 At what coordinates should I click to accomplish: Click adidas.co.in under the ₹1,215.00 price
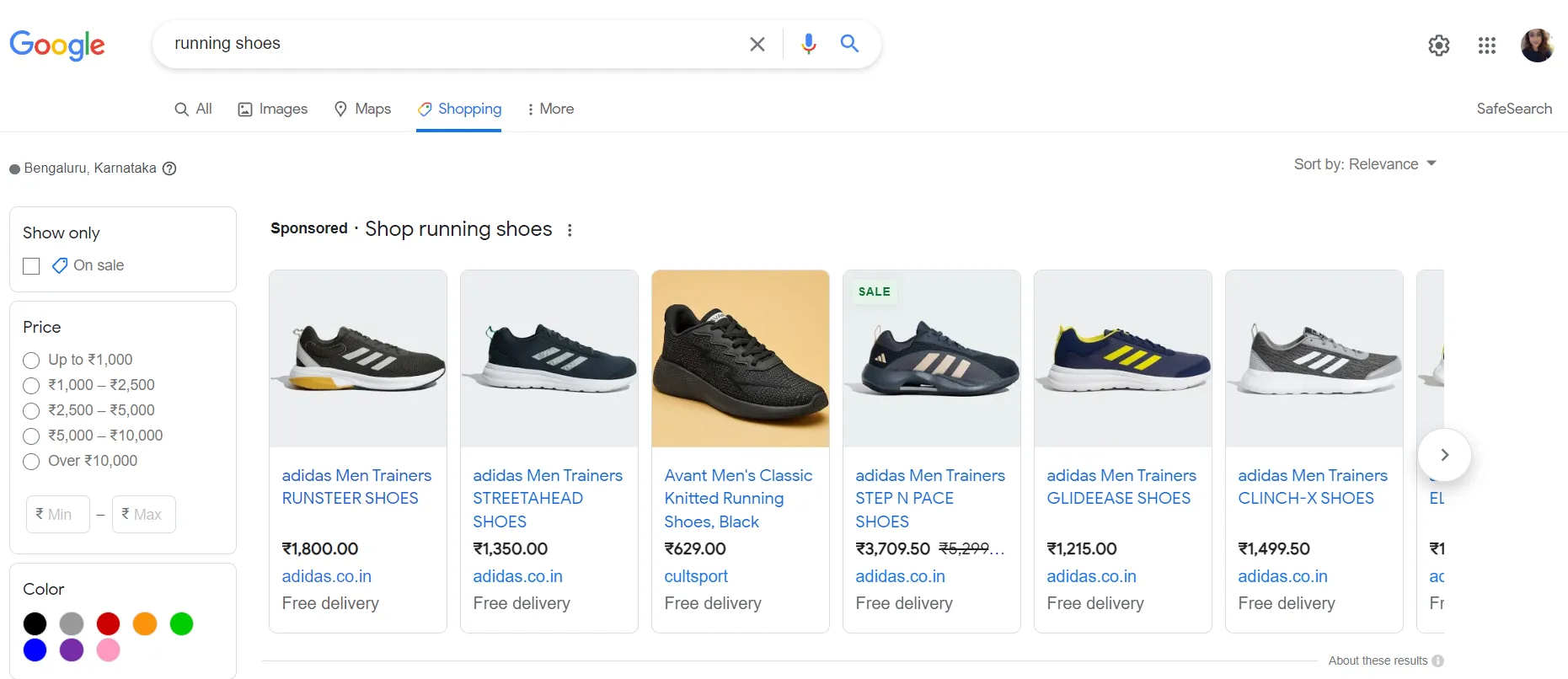click(x=1092, y=576)
